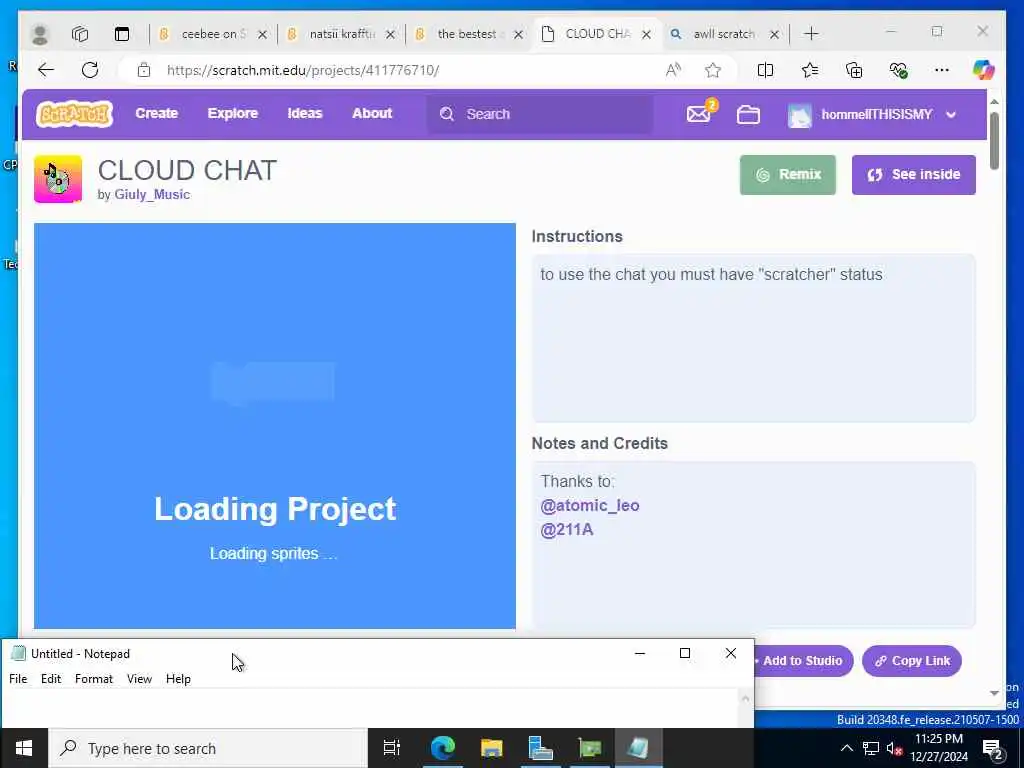Open Edge Settings and more menu

coord(942,70)
